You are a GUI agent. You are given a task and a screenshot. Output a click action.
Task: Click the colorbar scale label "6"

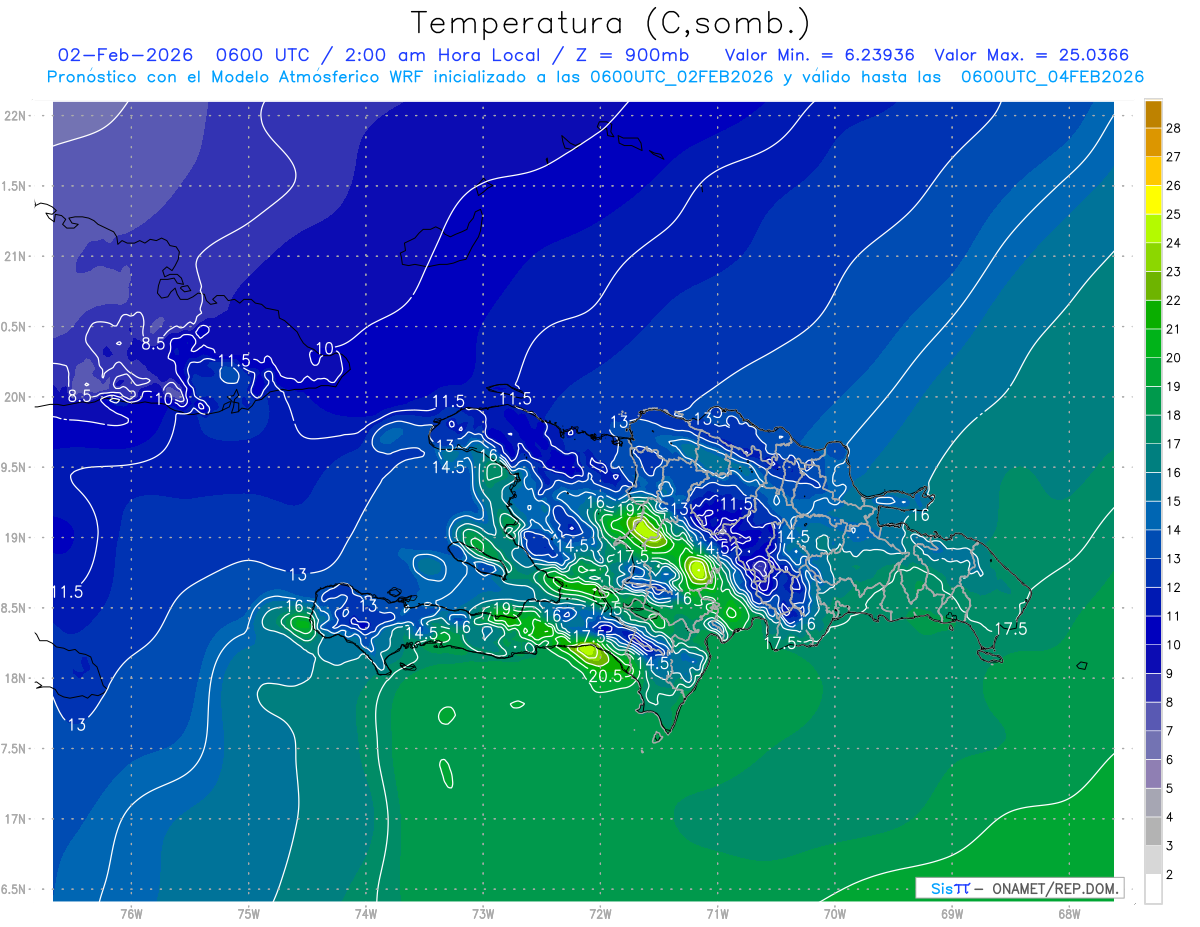tap(1169, 760)
